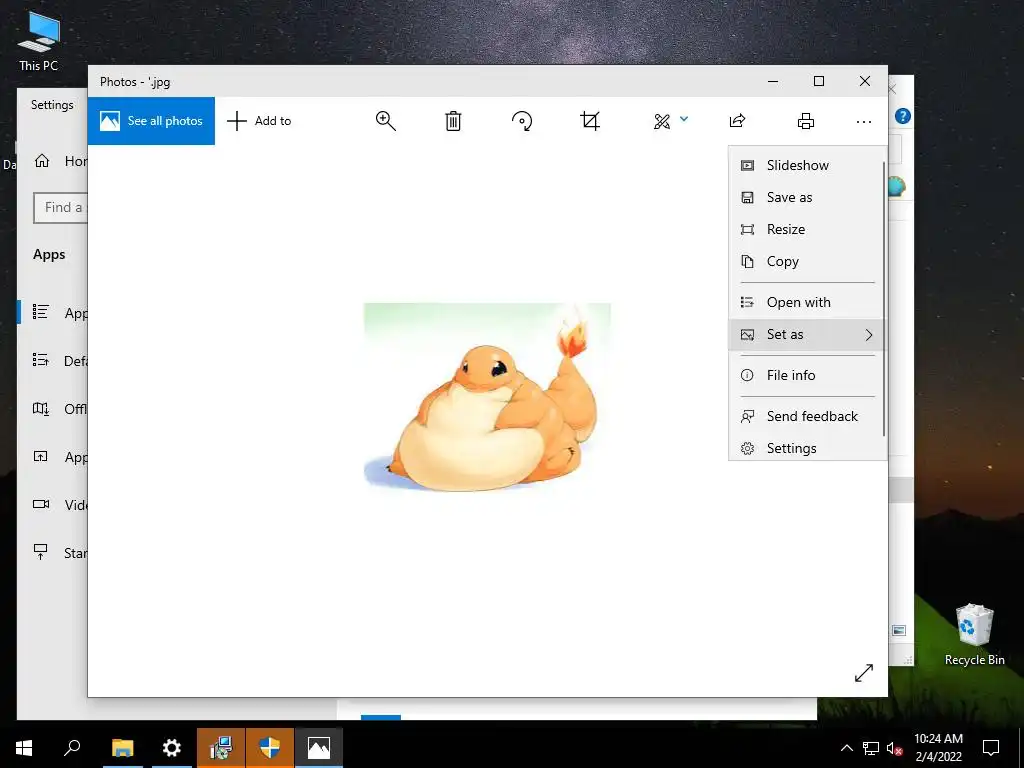Viewport: 1024px width, 768px height.
Task: Open the Windows Start menu
Action: pos(24,748)
